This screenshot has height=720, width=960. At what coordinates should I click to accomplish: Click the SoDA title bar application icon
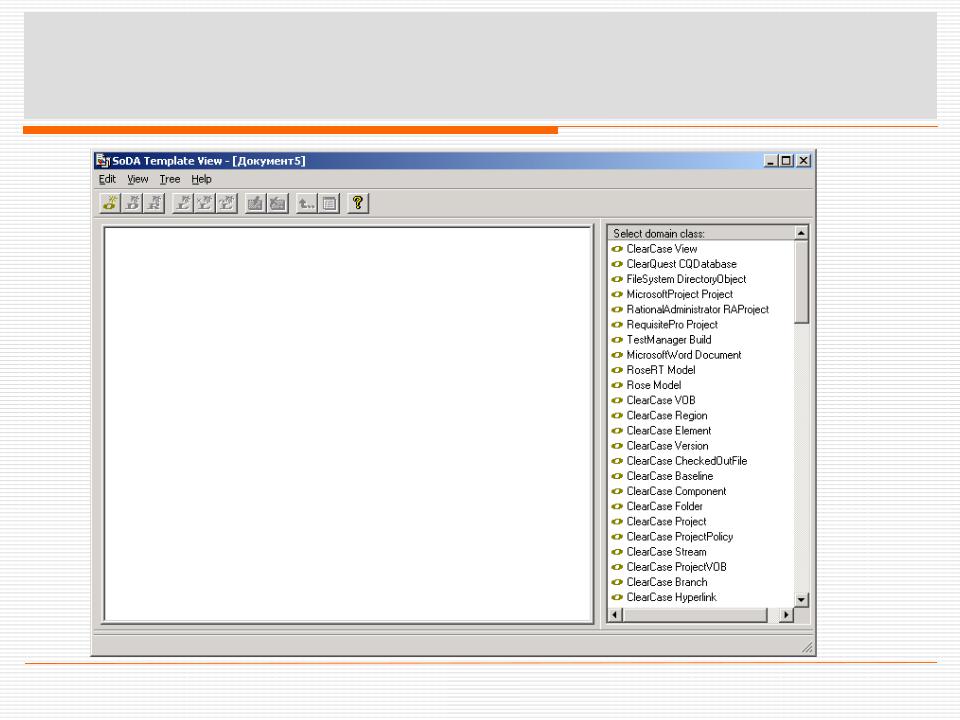[102, 161]
